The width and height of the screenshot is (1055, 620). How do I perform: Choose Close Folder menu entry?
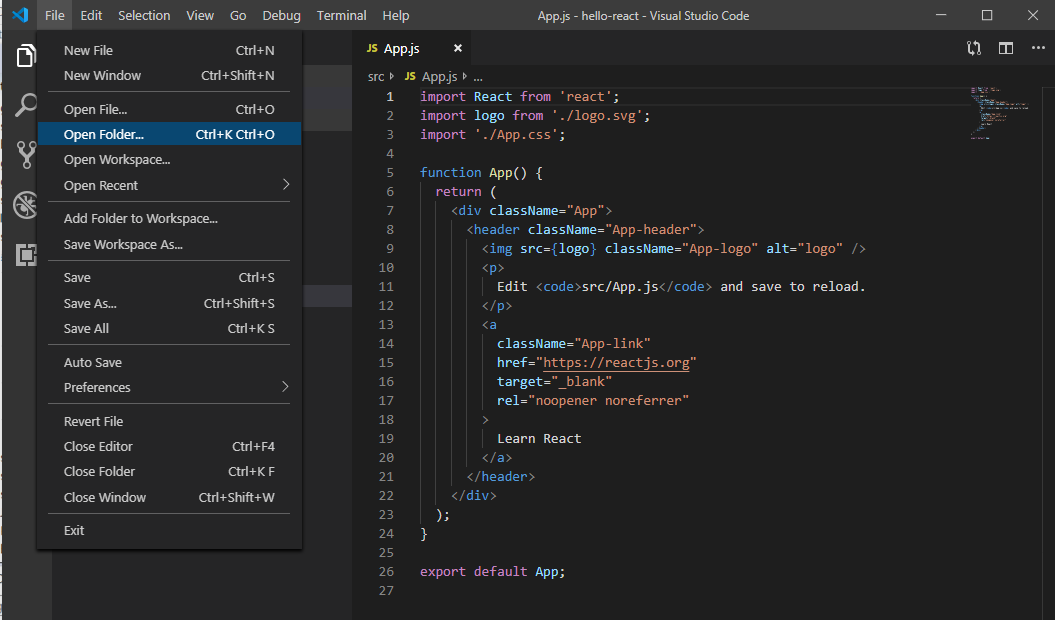point(169,471)
